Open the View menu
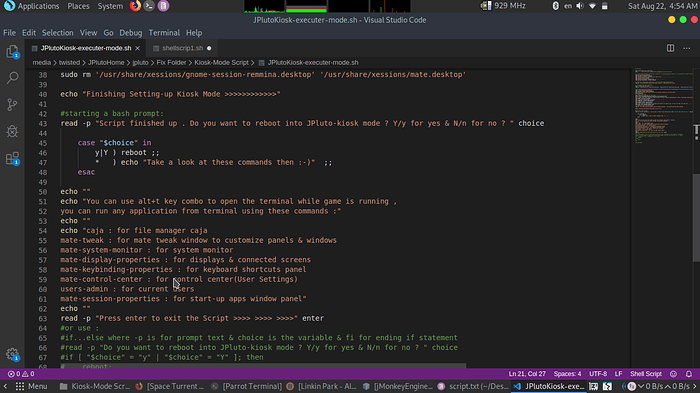This screenshot has width=700, height=393. coord(88,33)
